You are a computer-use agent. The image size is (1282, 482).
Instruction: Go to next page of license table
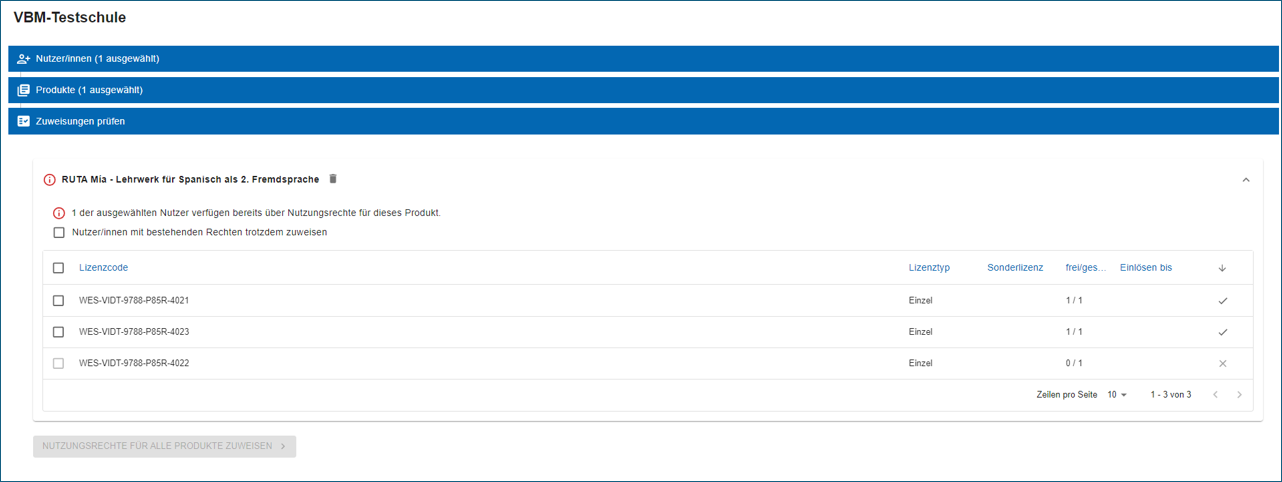click(1239, 395)
